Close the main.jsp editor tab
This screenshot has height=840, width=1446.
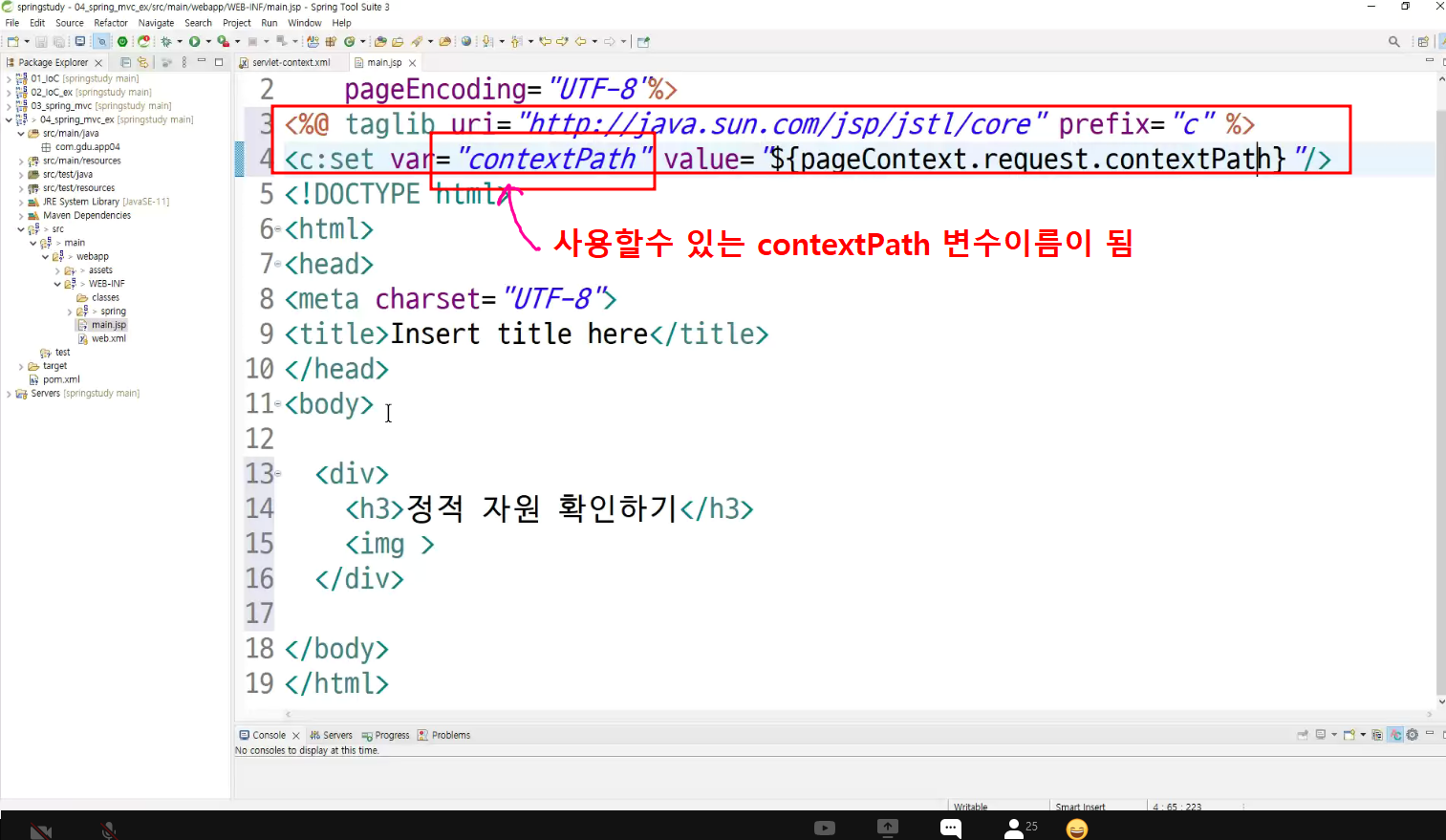[x=412, y=63]
